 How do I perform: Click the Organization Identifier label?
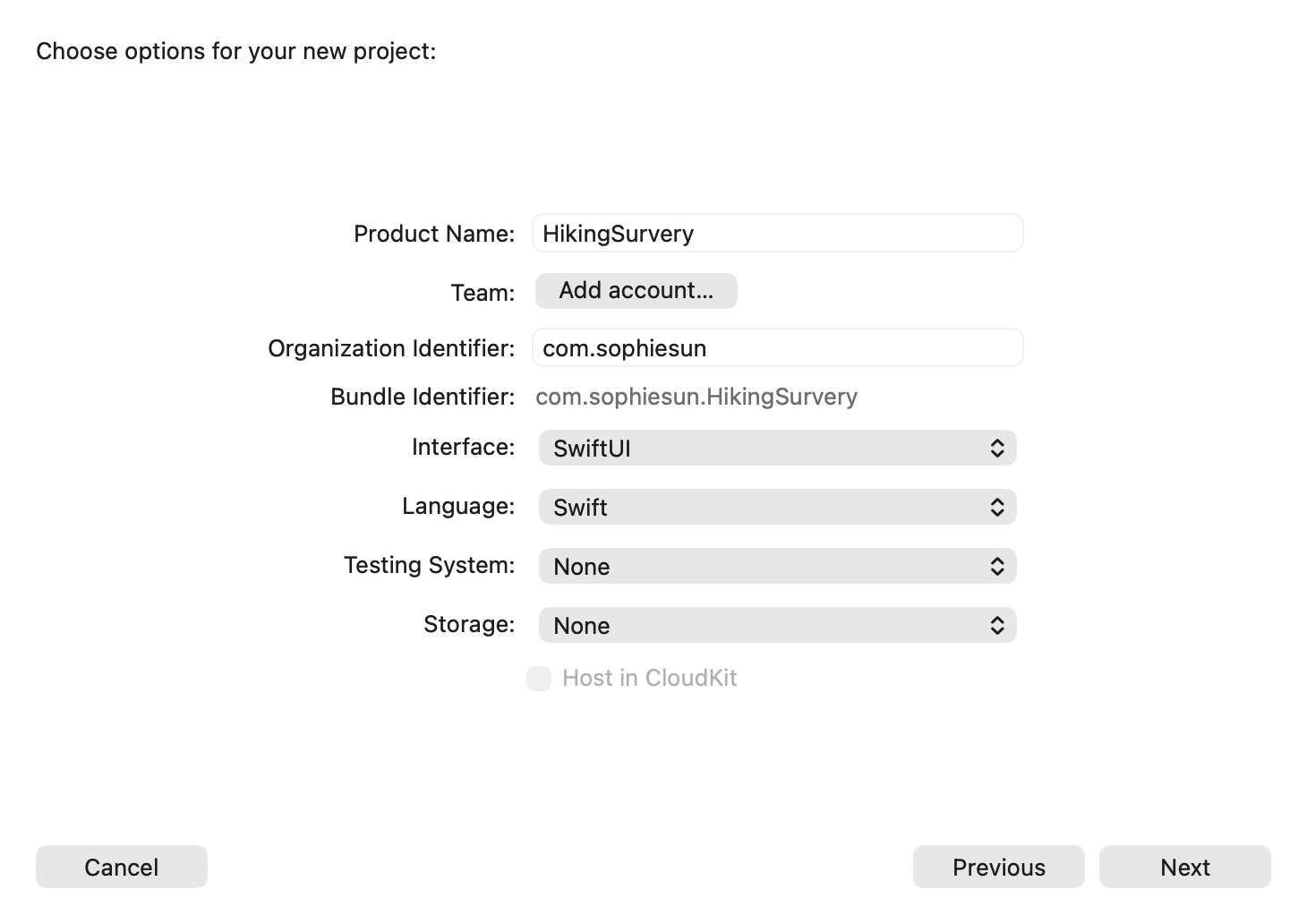pos(391,348)
